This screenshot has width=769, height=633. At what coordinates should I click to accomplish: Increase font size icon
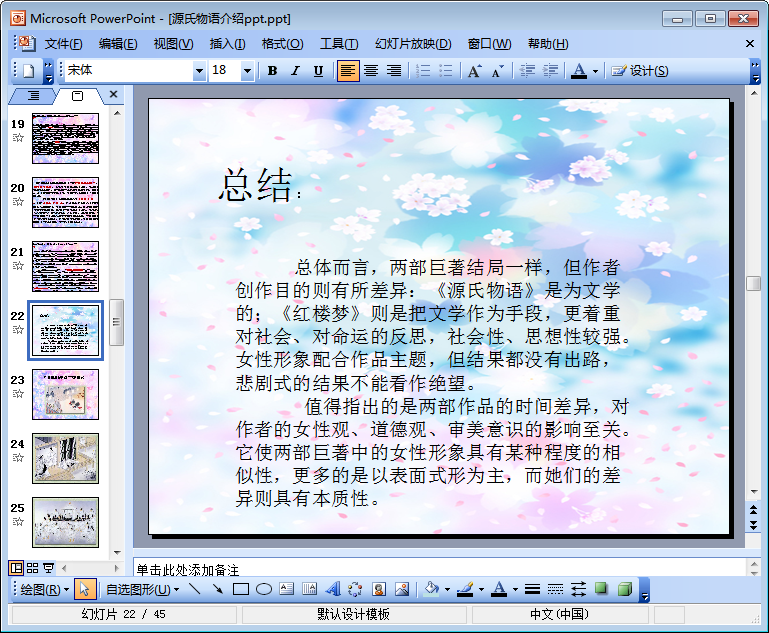click(x=474, y=71)
